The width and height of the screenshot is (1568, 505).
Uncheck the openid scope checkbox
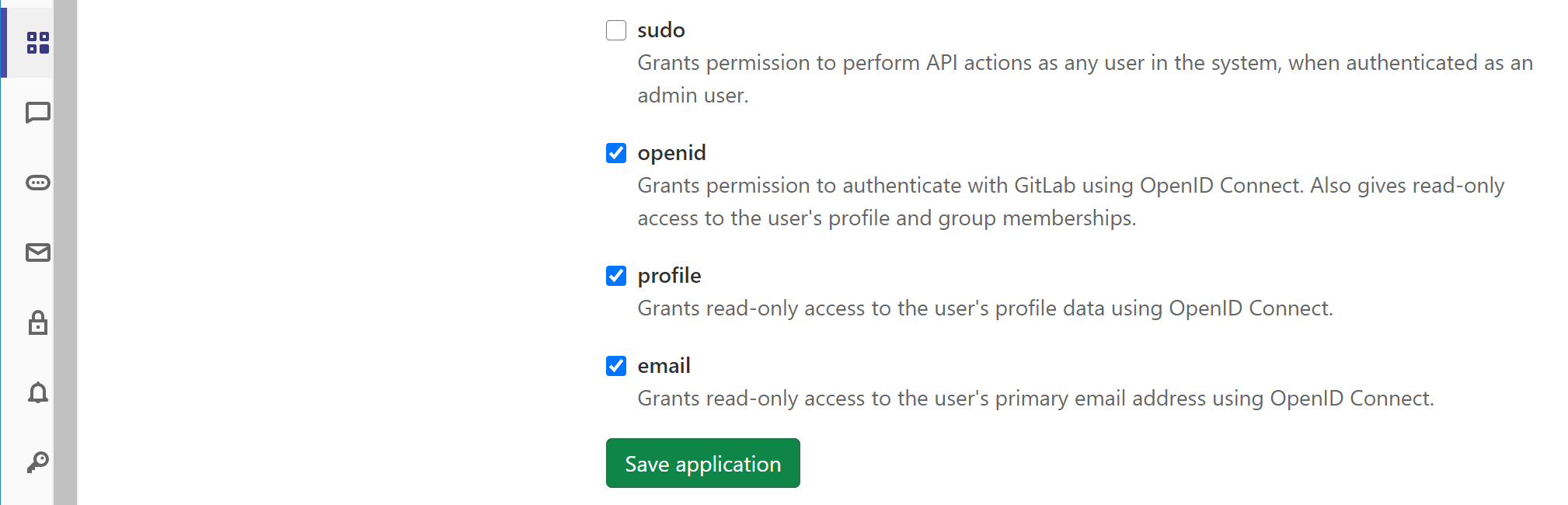tap(616, 153)
